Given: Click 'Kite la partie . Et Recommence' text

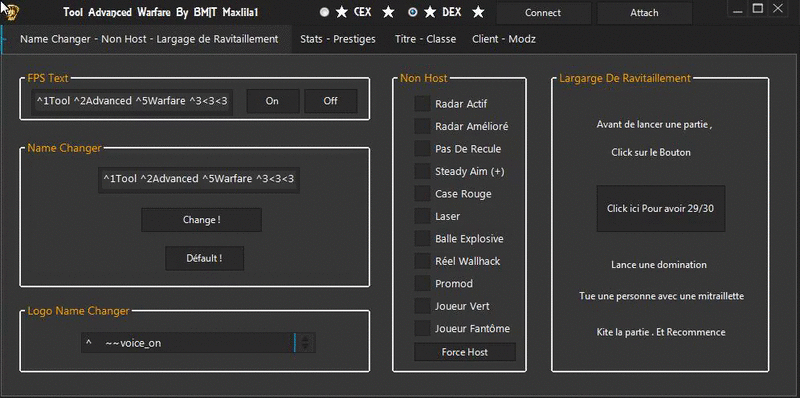Looking at the screenshot, I should [x=661, y=332].
